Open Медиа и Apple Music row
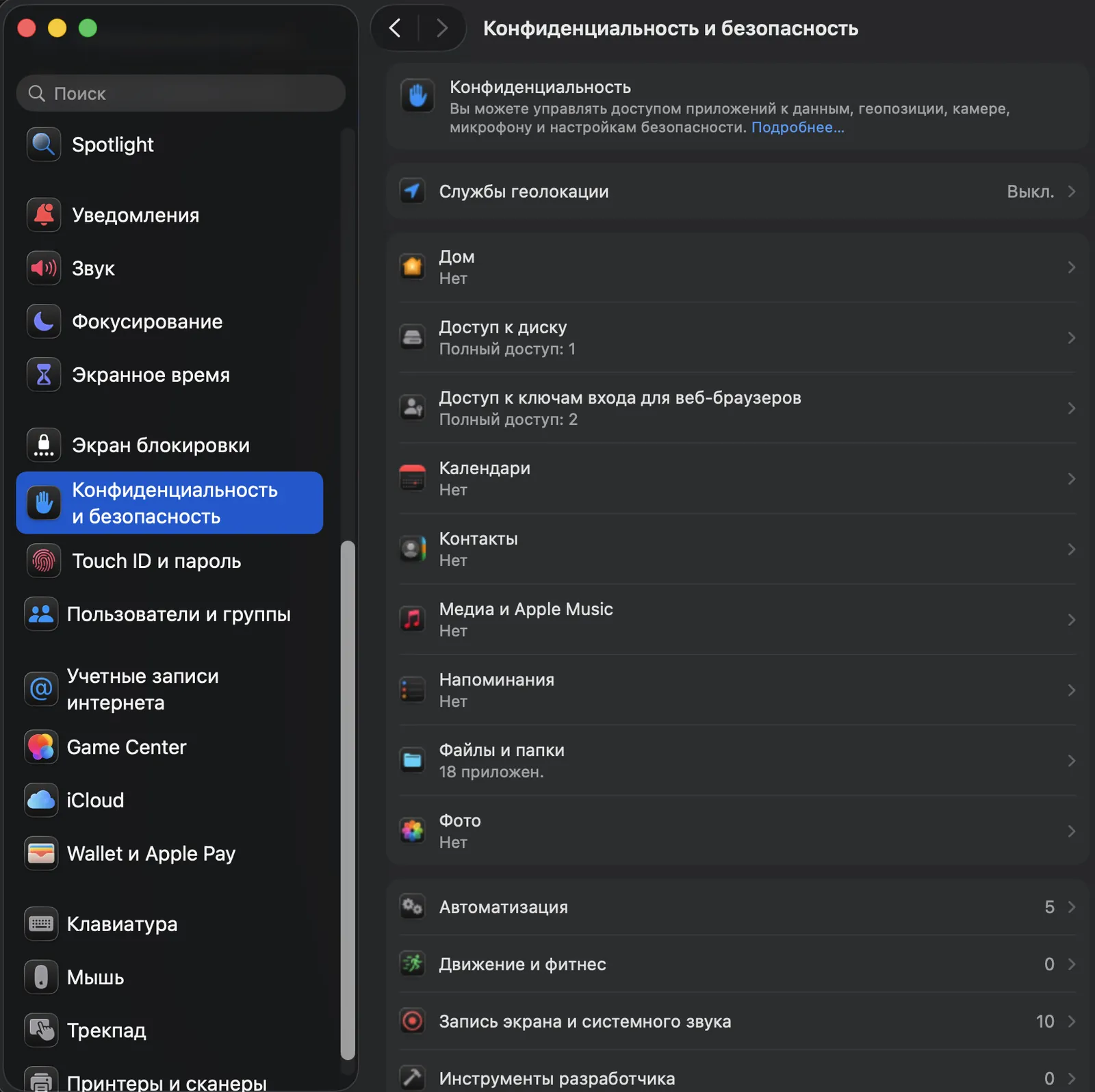Image resolution: width=1095 pixels, height=1092 pixels. pyautogui.click(x=737, y=620)
